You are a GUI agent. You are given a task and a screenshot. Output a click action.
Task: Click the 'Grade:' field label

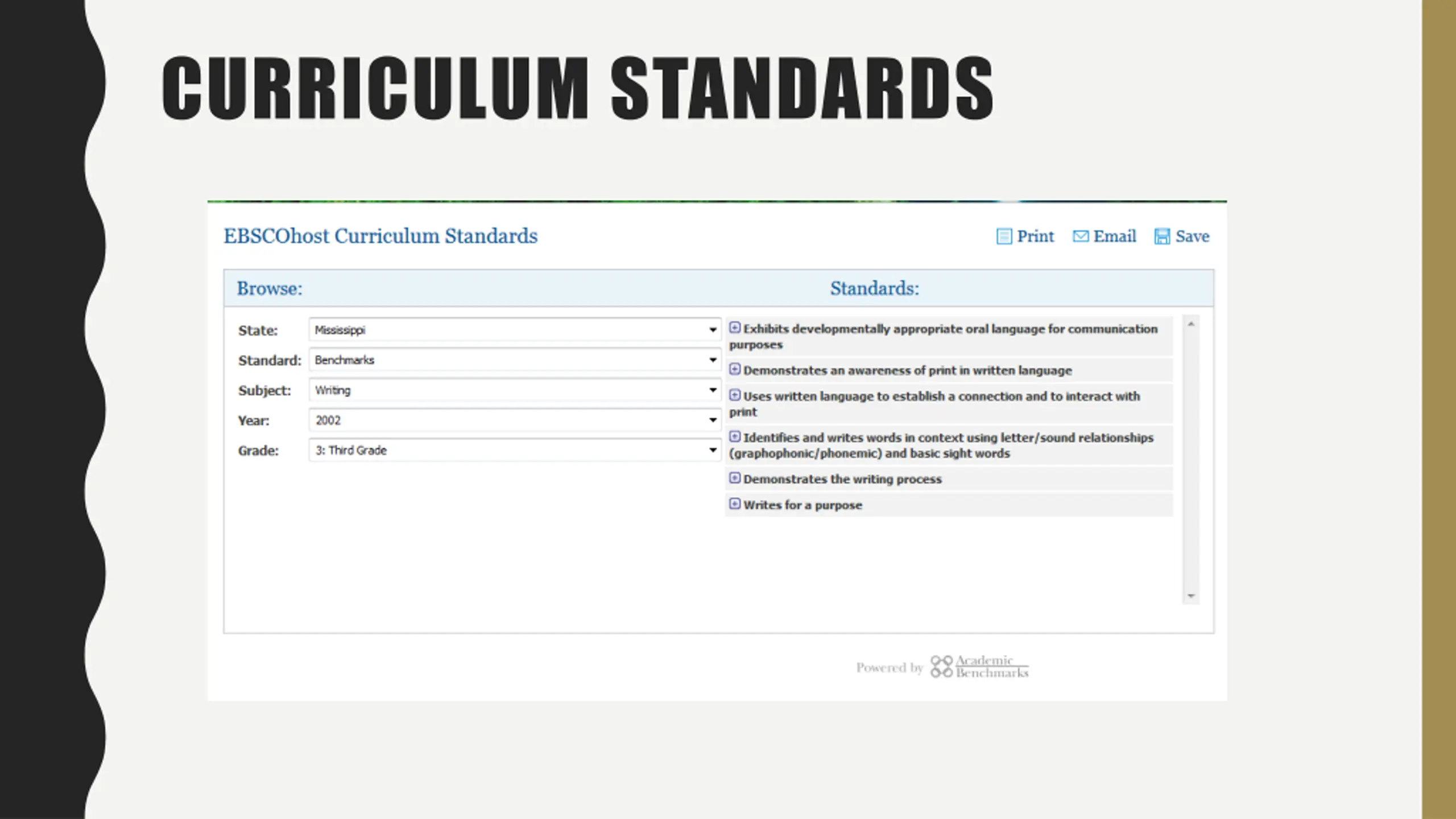tap(258, 451)
